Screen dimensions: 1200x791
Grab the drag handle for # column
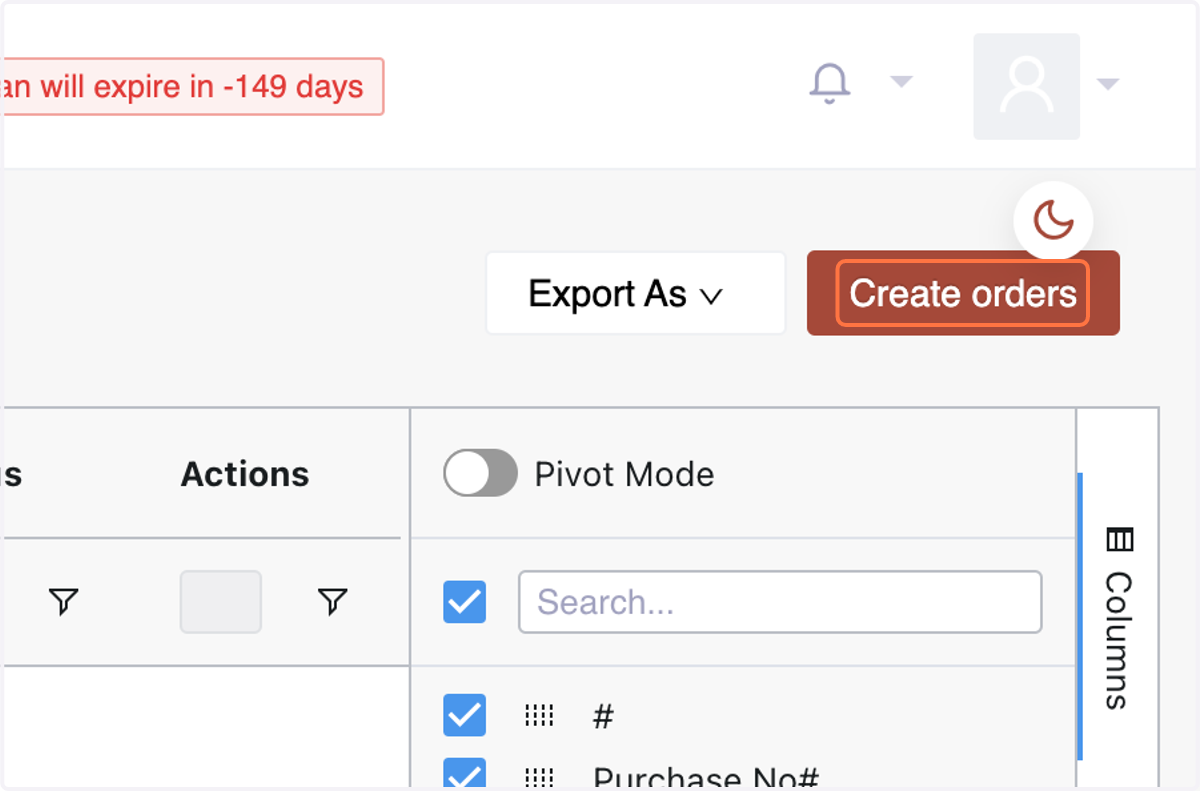(x=539, y=716)
